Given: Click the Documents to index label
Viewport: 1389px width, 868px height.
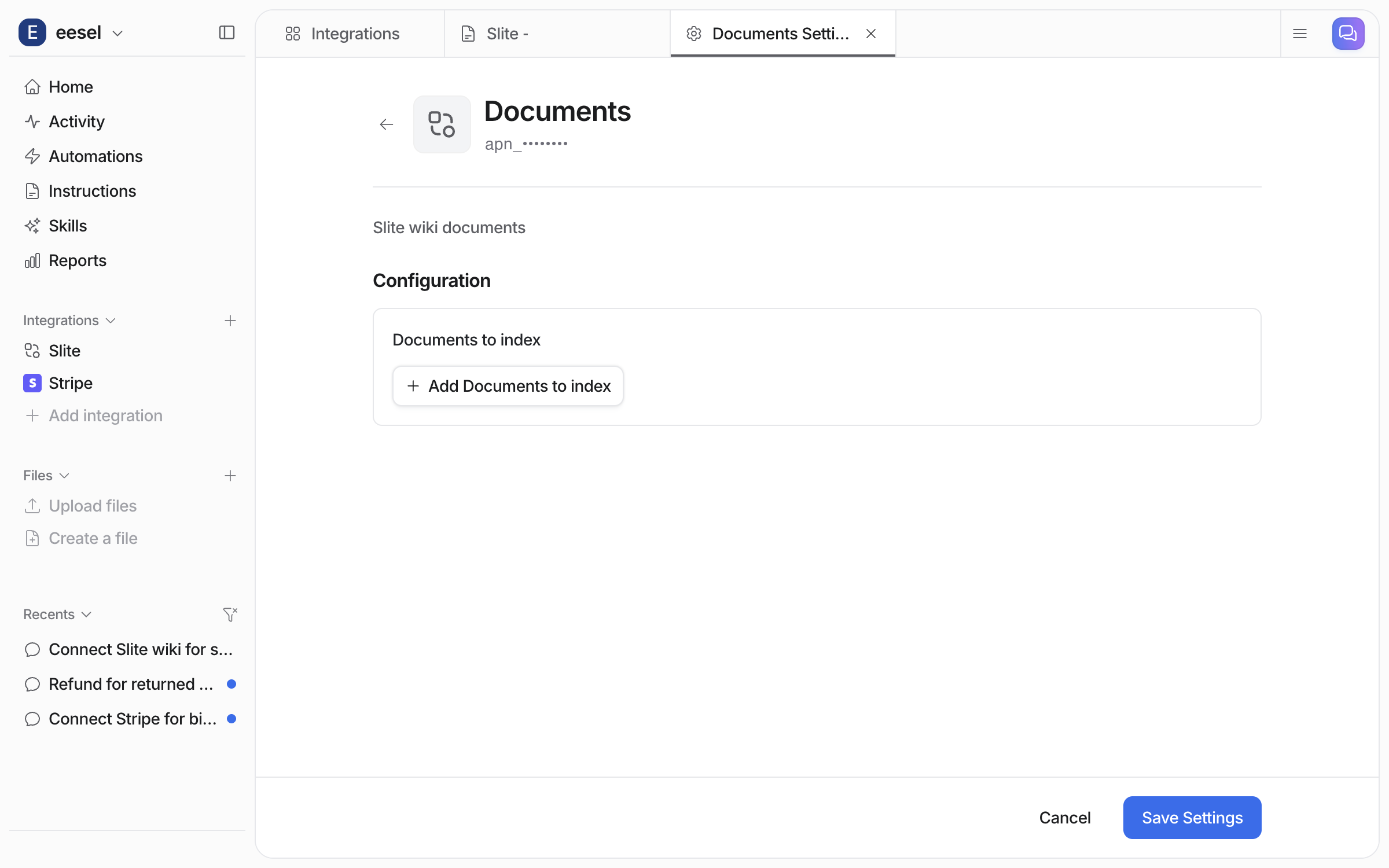Looking at the screenshot, I should (466, 340).
